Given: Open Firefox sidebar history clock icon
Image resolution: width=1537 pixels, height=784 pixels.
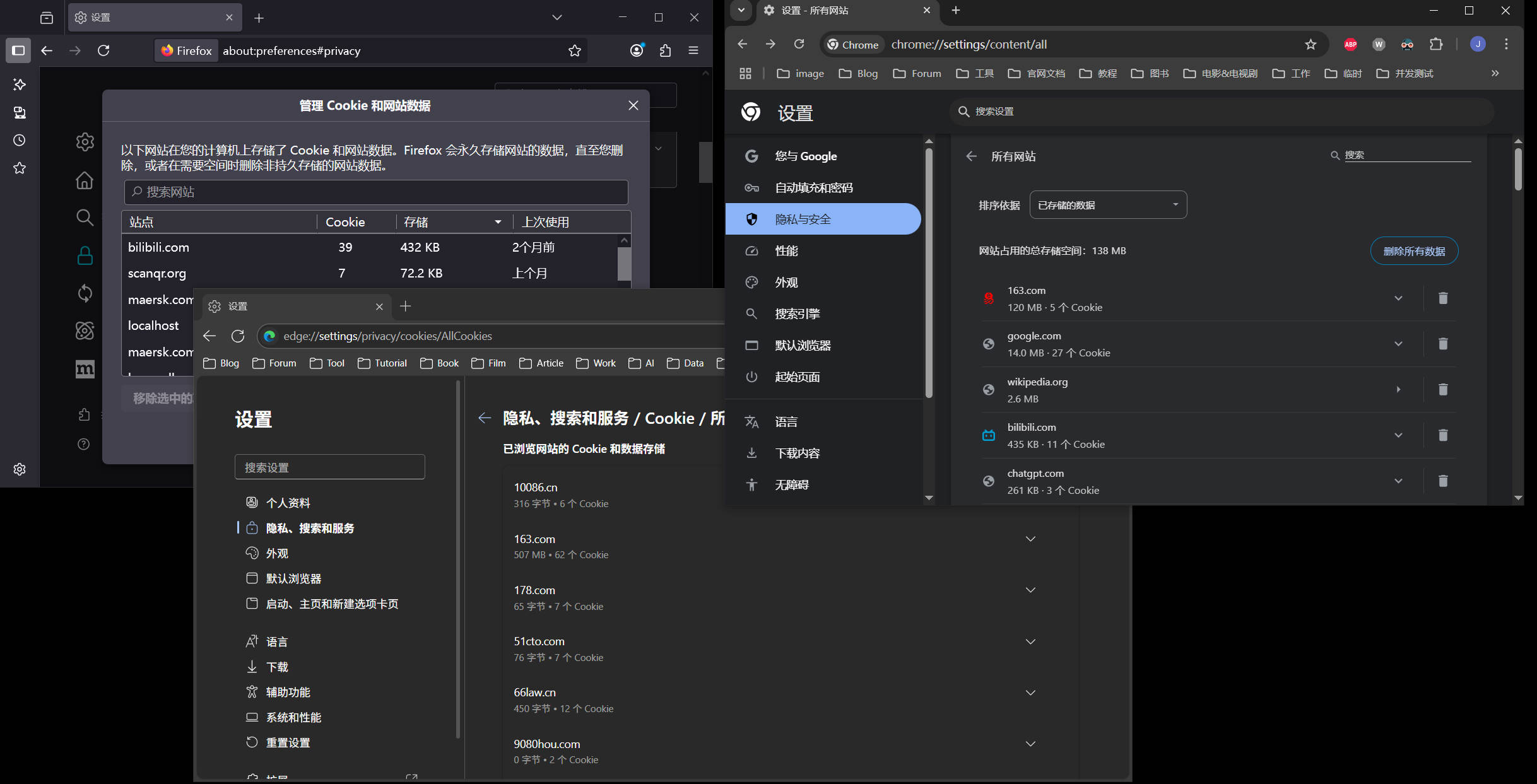Looking at the screenshot, I should coord(20,140).
